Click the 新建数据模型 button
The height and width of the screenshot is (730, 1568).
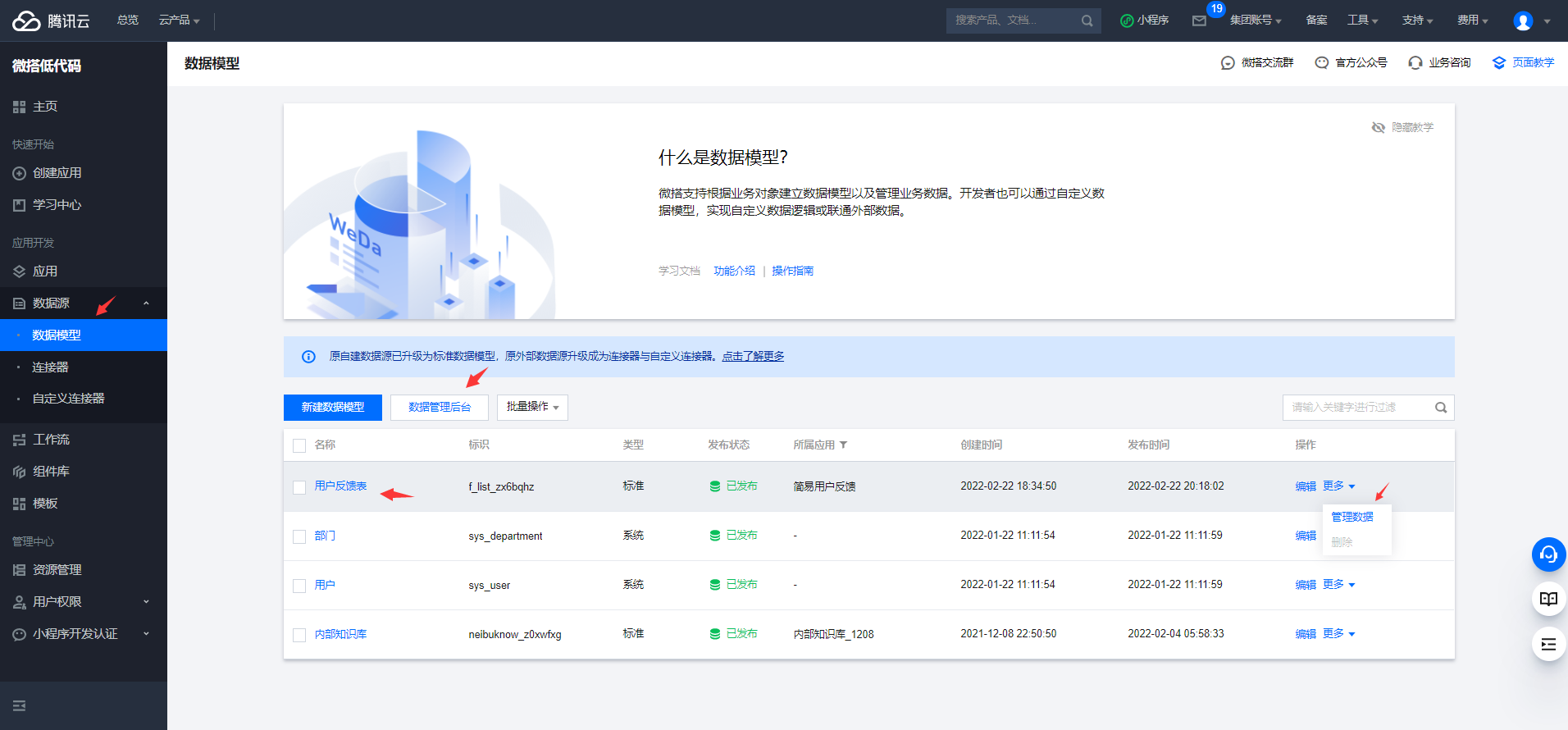click(333, 408)
